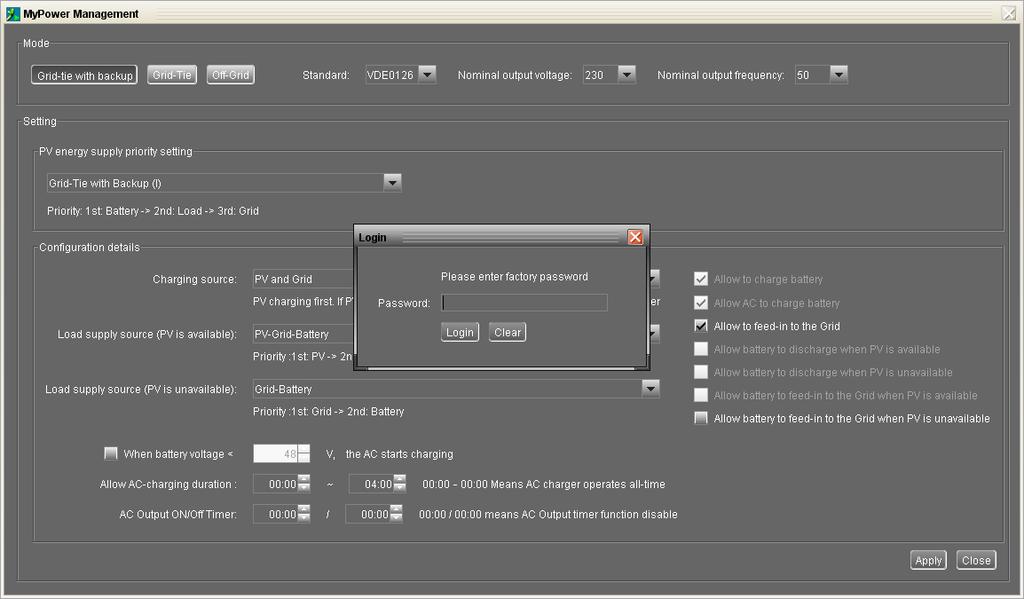Enable the When battery voltage checkbox
Viewport: 1024px width, 599px height.
coord(110,453)
